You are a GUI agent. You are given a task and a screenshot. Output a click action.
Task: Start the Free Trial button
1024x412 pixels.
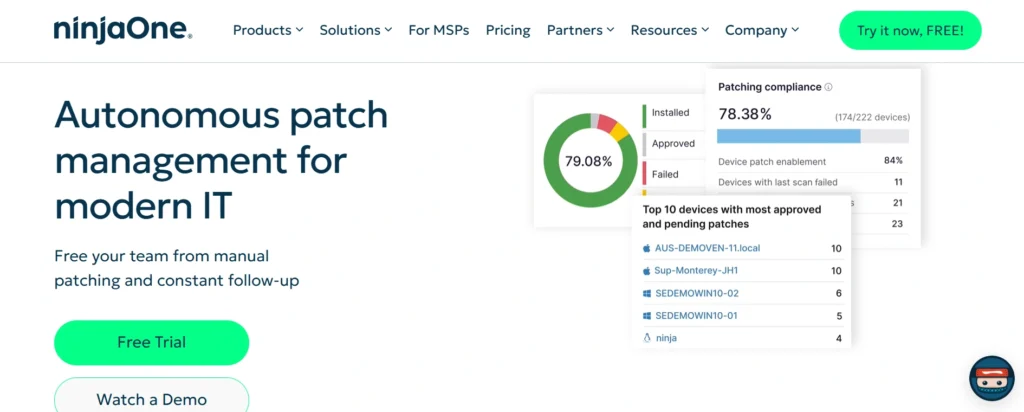[152, 342]
